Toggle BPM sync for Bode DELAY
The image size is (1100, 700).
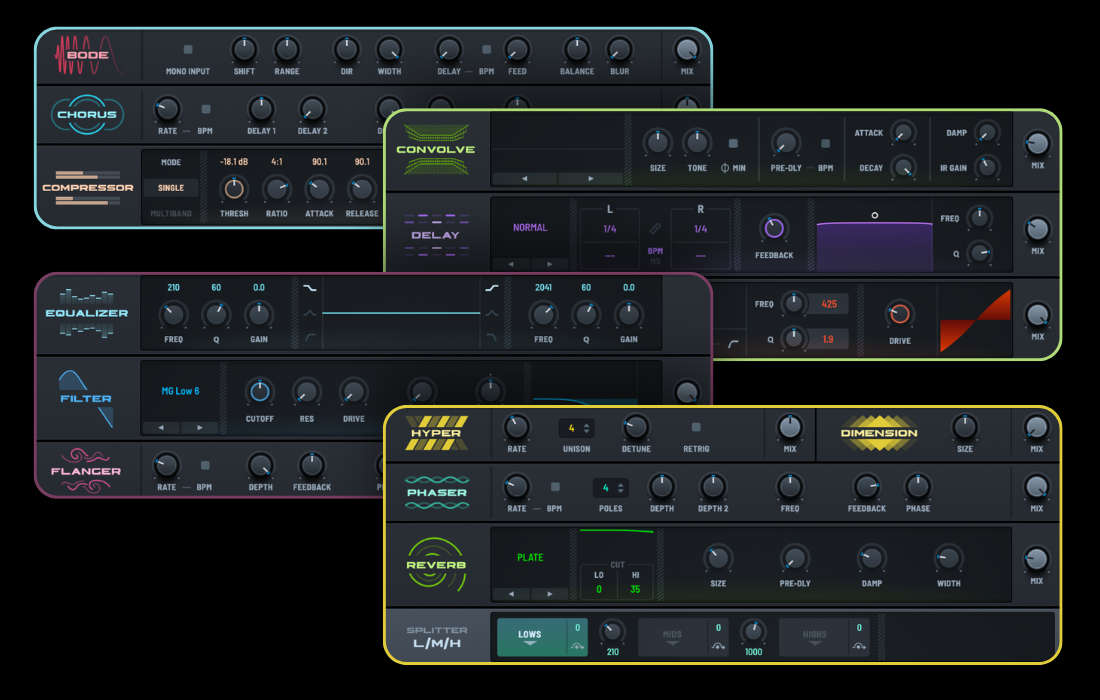pos(486,50)
